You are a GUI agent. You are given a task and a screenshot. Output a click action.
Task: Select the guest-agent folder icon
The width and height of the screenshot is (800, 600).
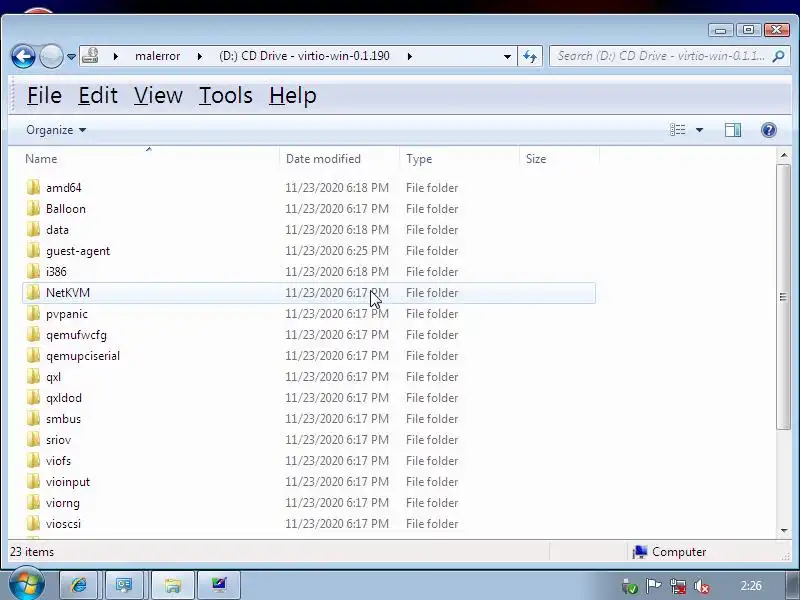[x=33, y=250]
